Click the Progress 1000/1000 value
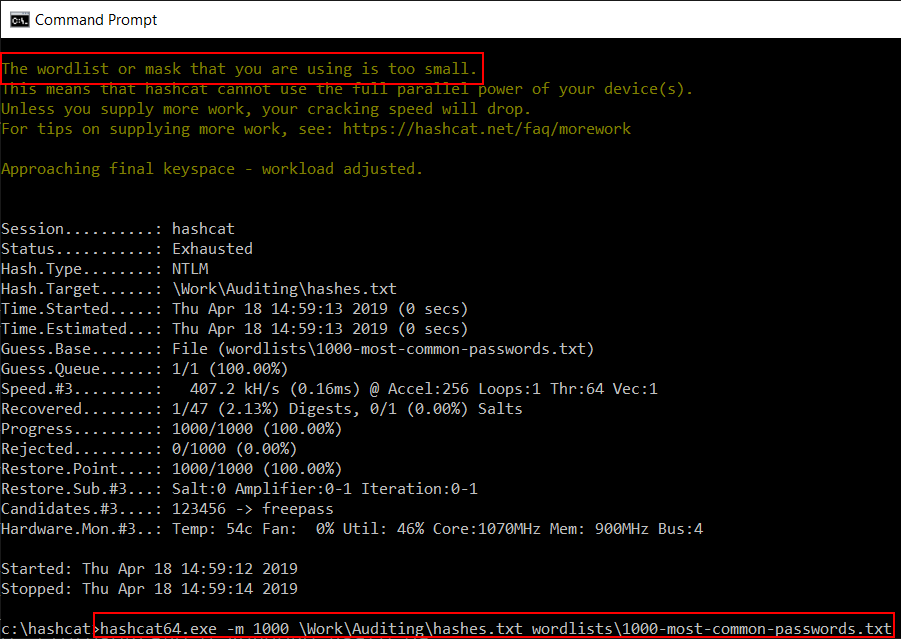 point(257,429)
